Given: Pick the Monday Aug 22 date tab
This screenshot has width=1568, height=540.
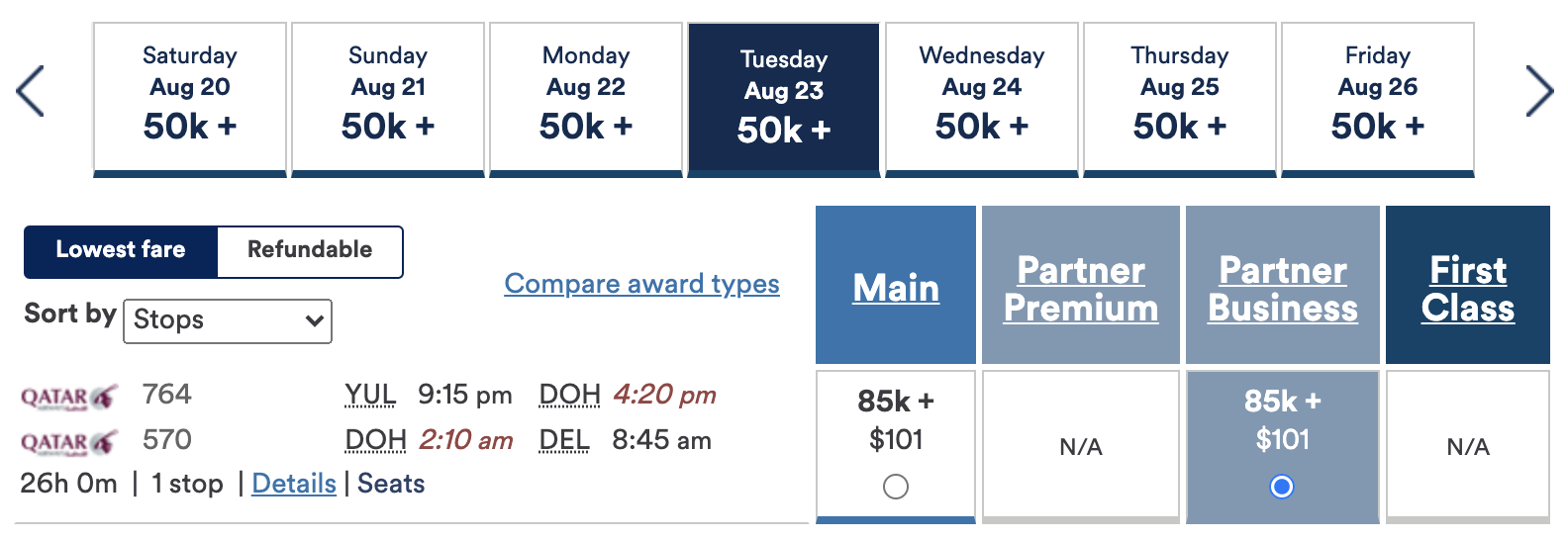Looking at the screenshot, I should point(586,99).
